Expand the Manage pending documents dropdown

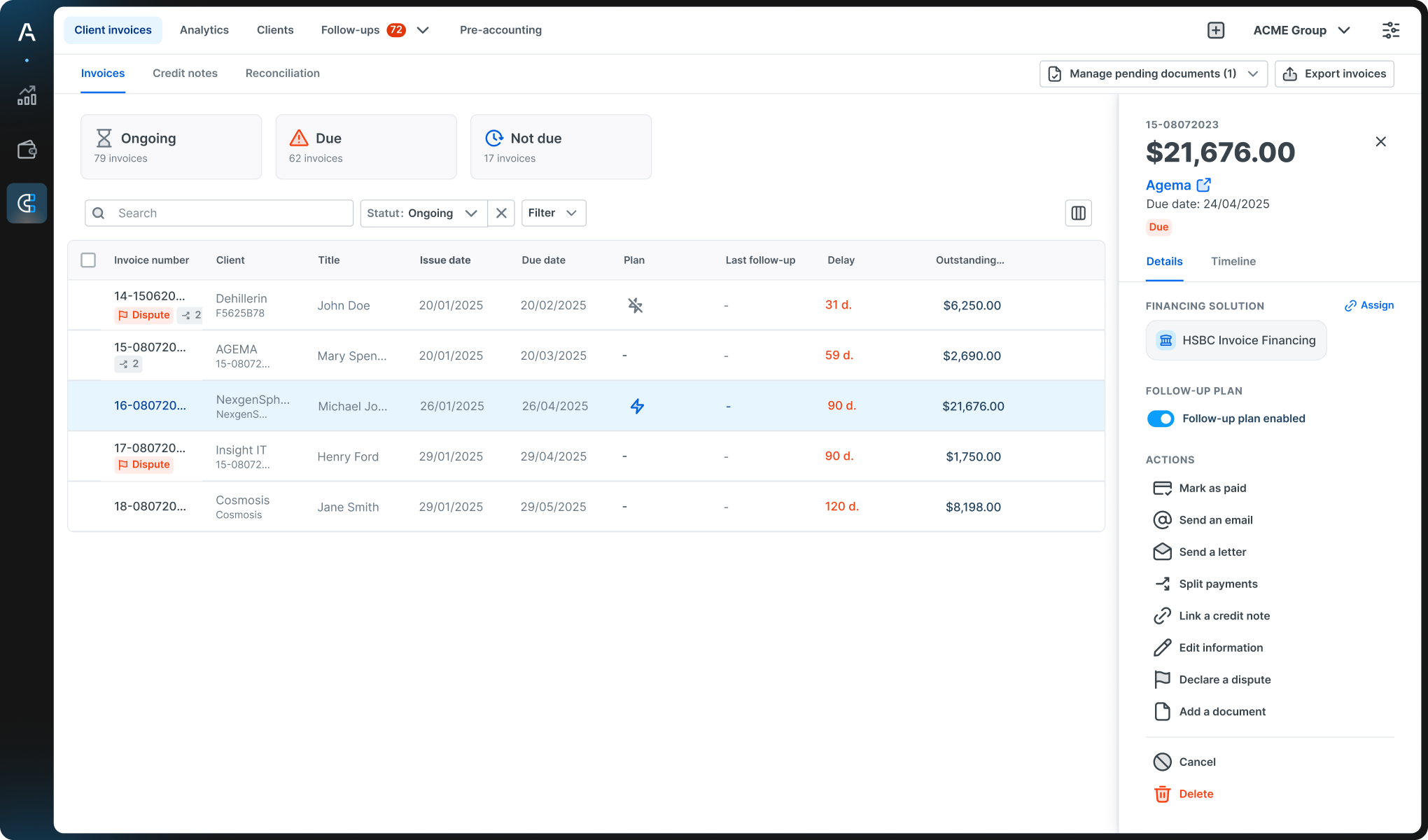click(x=1253, y=73)
